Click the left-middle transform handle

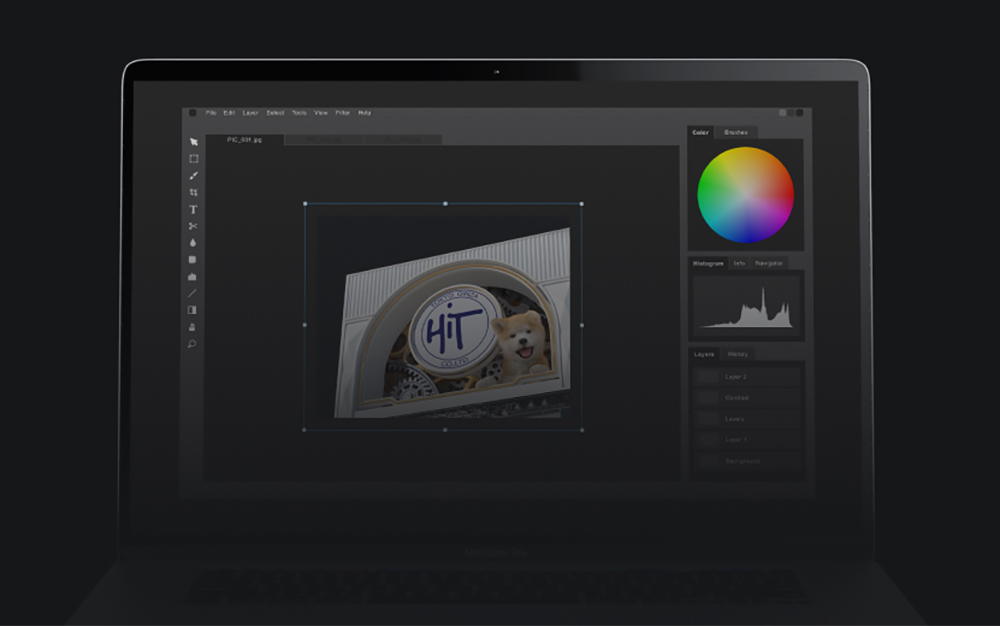pyautogui.click(x=304, y=325)
